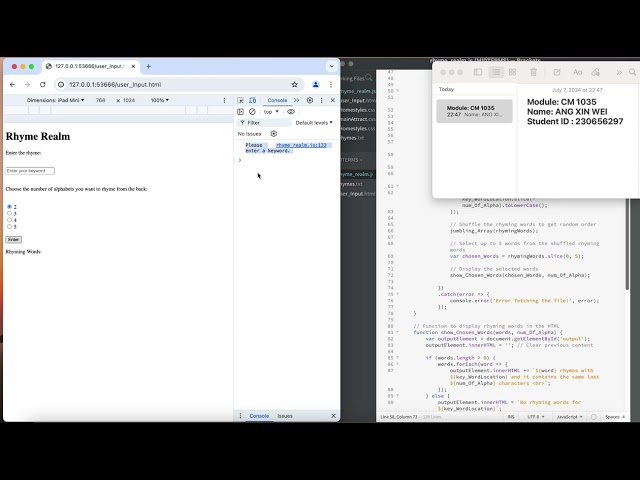Select the drawer Console tab
This screenshot has width=640, height=480.
pyautogui.click(x=259, y=416)
